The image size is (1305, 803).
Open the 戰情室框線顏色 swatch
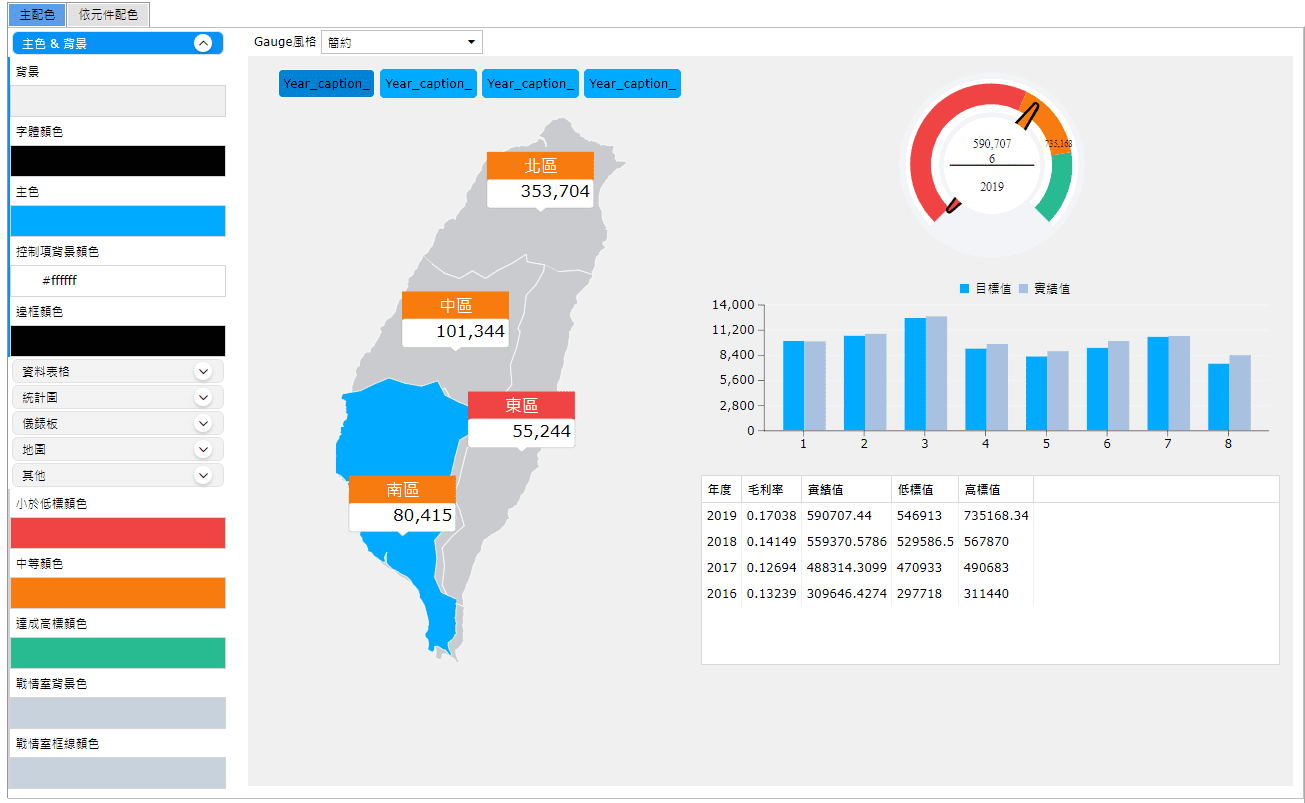[x=118, y=773]
